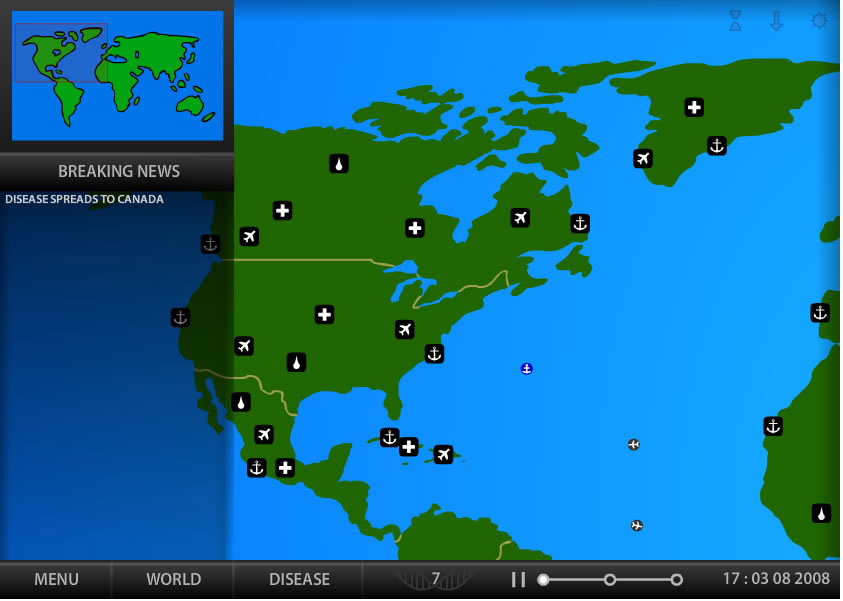Select the airport icon near the US east coast
This screenshot has width=843, height=601.
click(x=403, y=329)
